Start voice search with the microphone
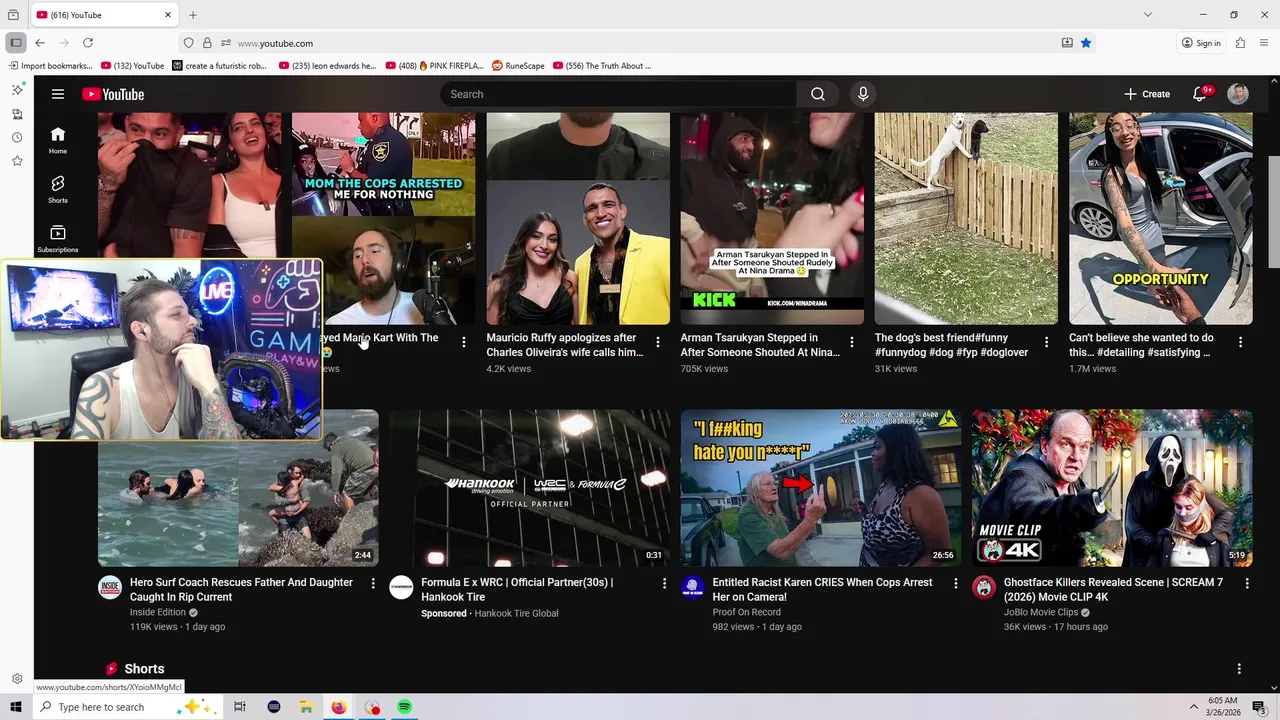Image resolution: width=1280 pixels, height=720 pixels. 863,94
